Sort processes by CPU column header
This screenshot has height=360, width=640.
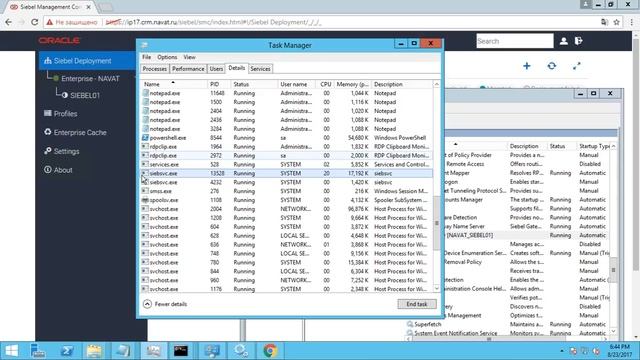pyautogui.click(x=325, y=84)
